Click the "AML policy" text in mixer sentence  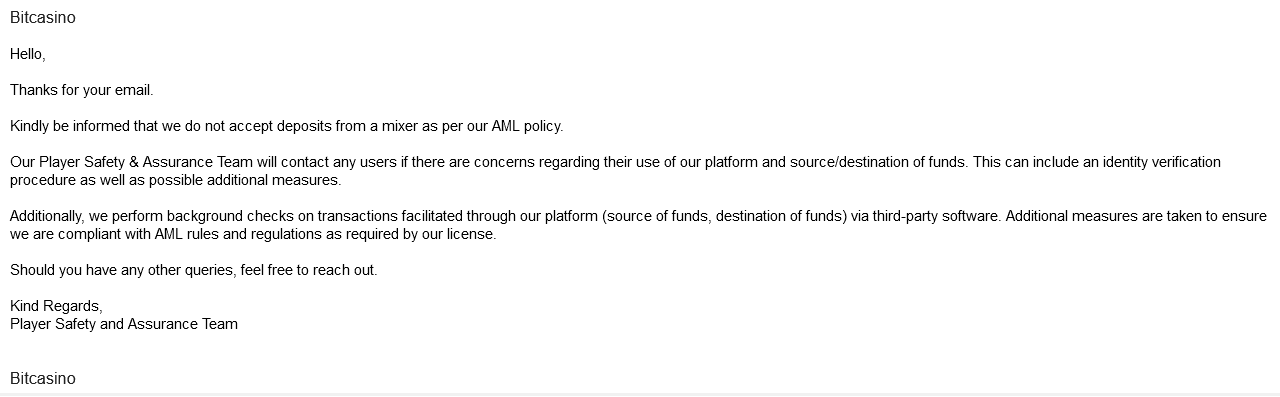[526, 126]
